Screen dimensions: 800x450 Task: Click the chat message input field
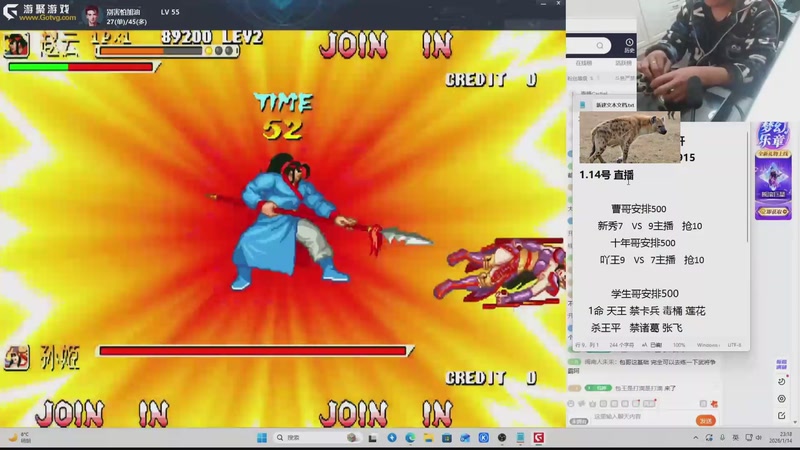640,417
